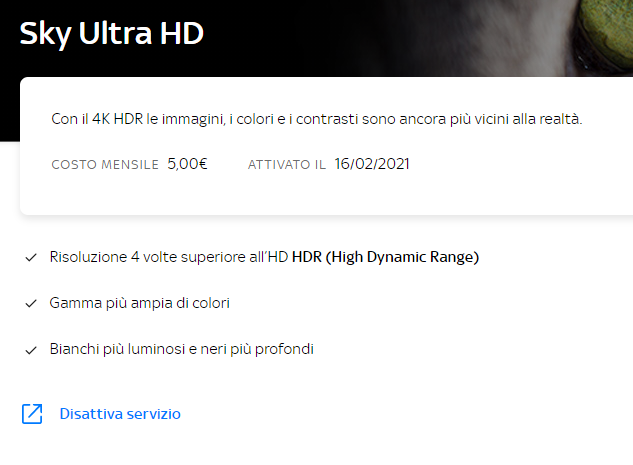Click the Sky Ultra HD page title
Screen dimensions: 633x465
pos(111,34)
